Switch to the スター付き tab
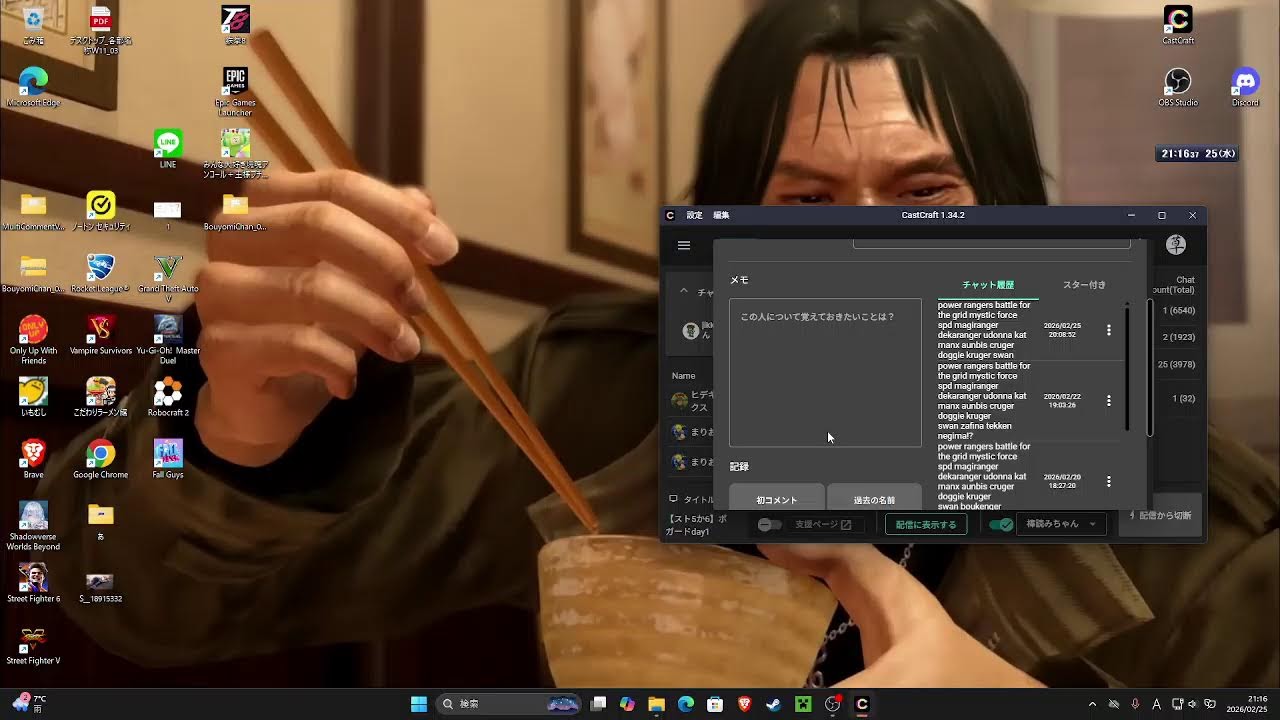Viewport: 1280px width, 720px height. tap(1084, 285)
